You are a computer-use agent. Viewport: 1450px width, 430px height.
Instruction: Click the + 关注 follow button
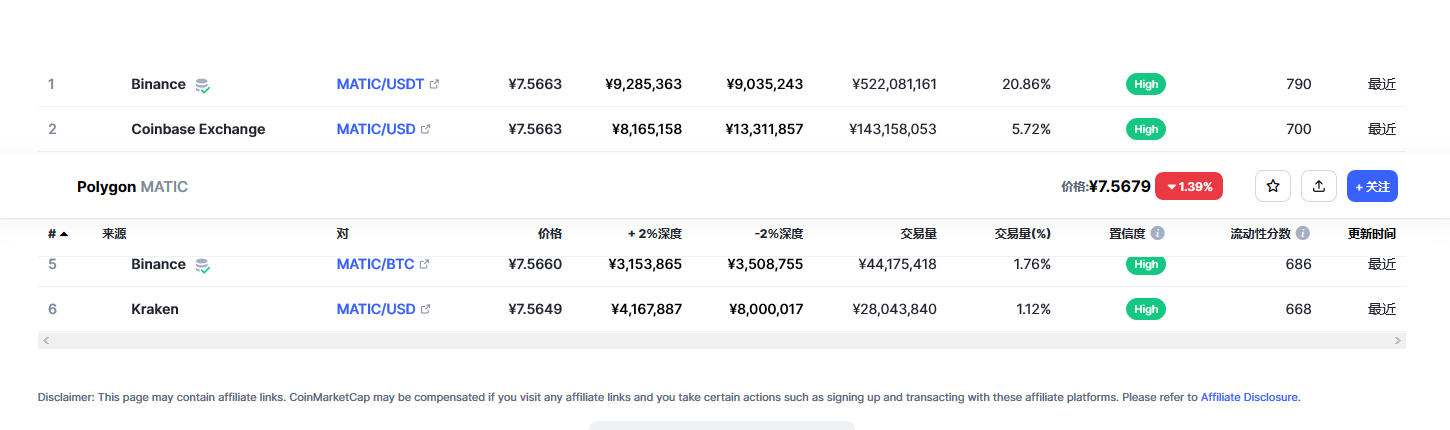pyautogui.click(x=1372, y=186)
